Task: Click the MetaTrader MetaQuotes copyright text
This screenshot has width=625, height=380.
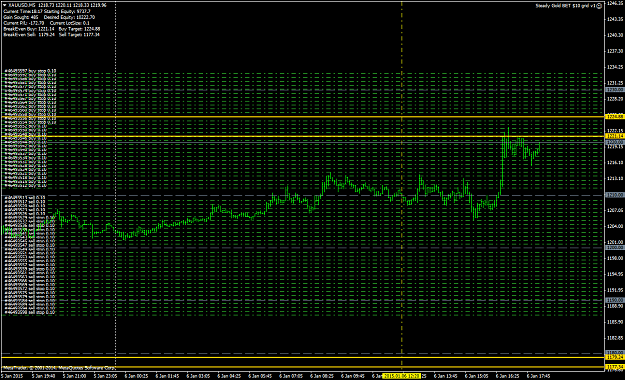Action: tap(59, 368)
